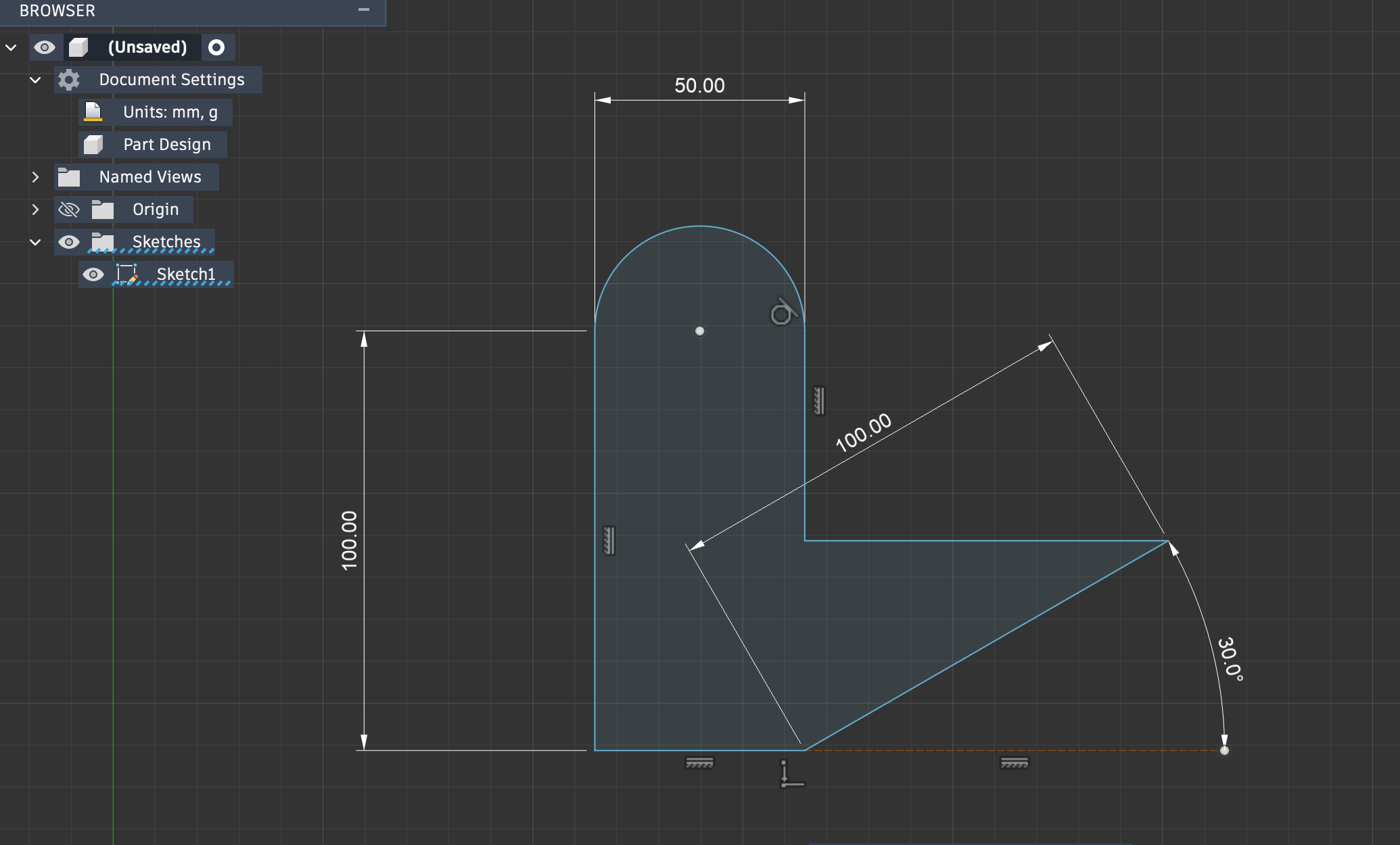Viewport: 1400px width, 845px height.
Task: Select the Part Design entry
Action: [x=166, y=145]
